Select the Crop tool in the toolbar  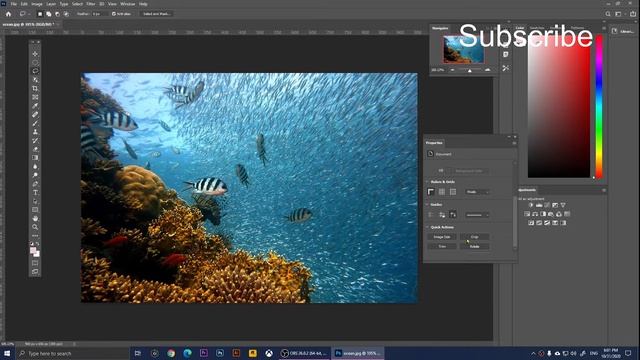coord(35,89)
